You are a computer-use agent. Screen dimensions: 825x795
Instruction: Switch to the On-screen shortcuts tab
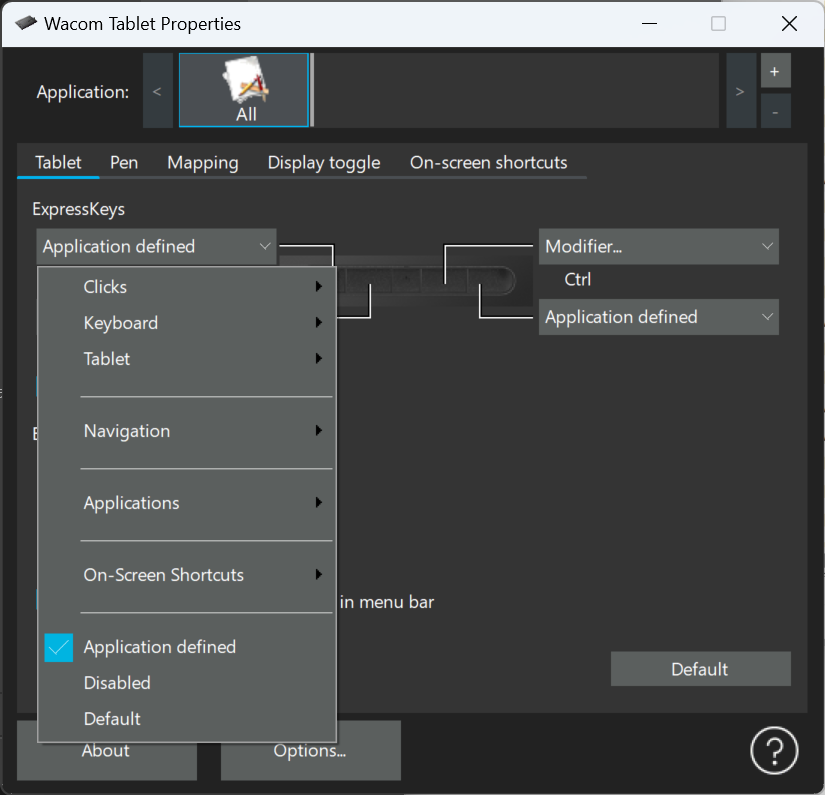point(488,163)
